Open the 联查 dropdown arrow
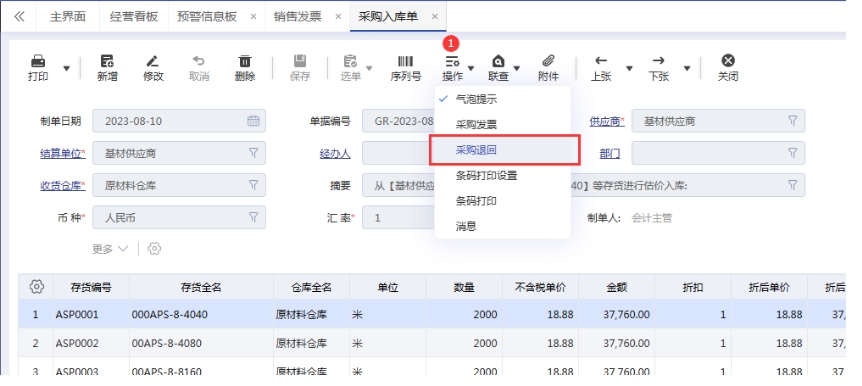This screenshot has height=386, width=862. click(517, 69)
